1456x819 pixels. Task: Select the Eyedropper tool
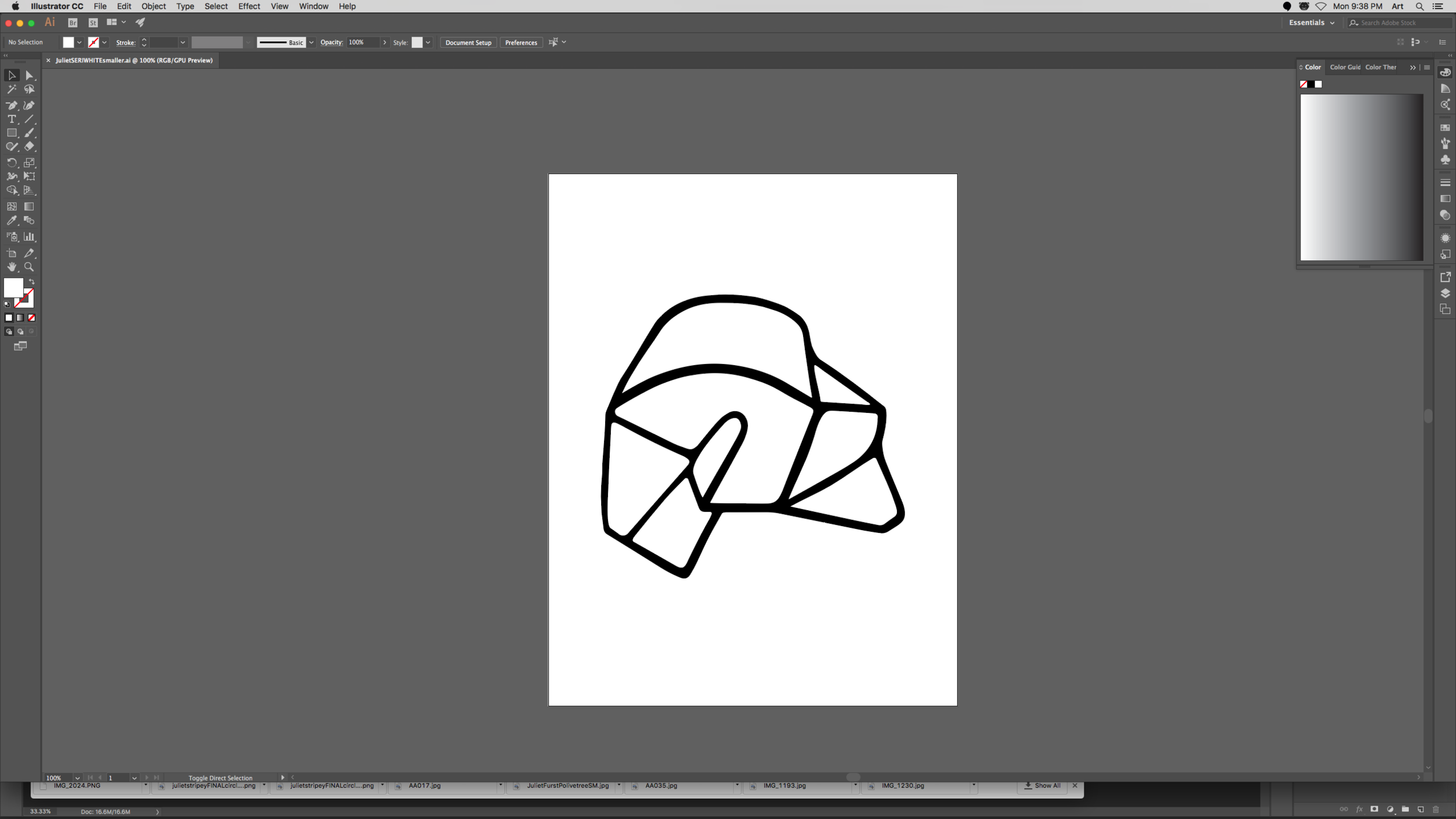[x=12, y=221]
